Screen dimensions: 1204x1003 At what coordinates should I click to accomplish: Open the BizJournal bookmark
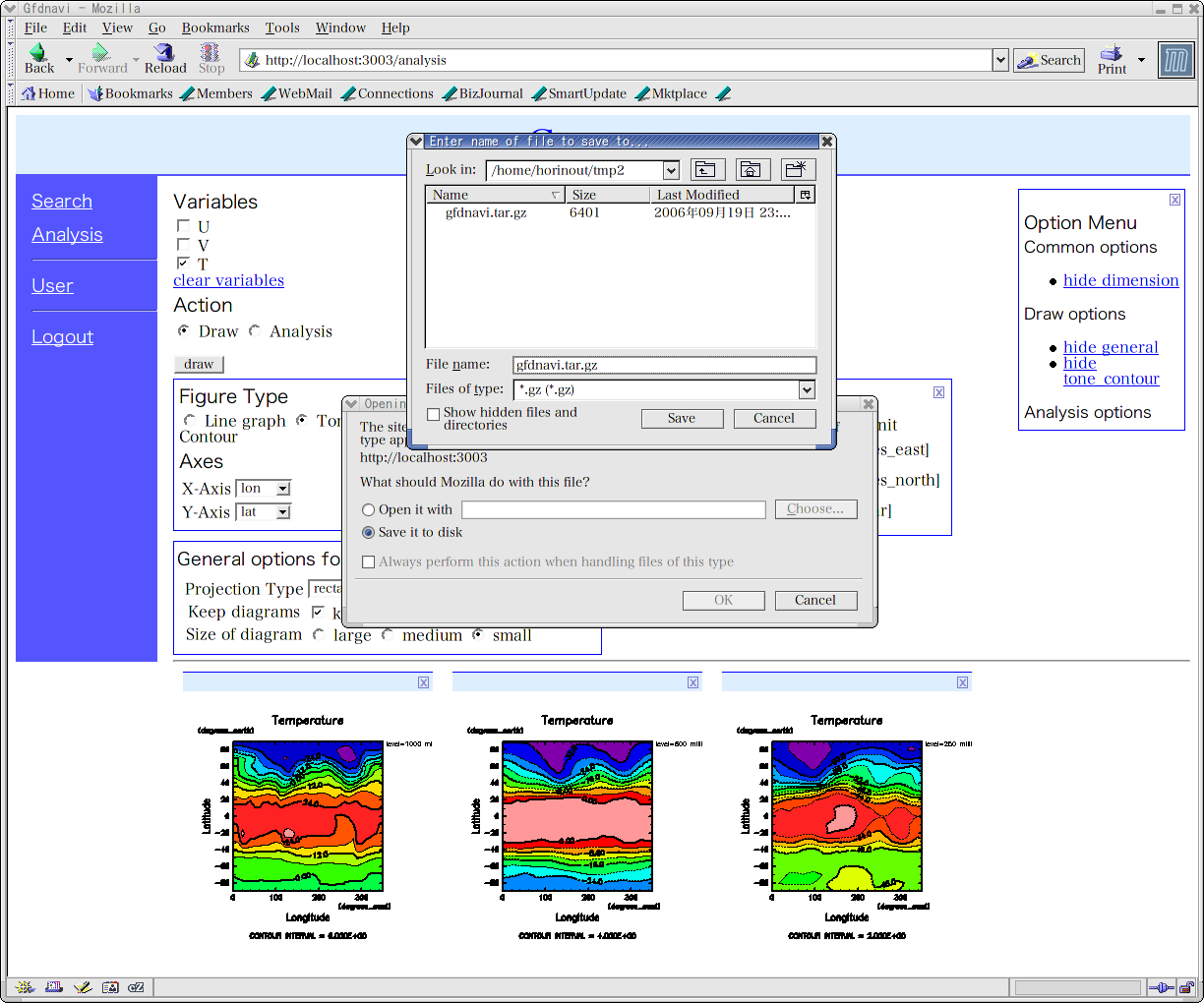coord(483,93)
